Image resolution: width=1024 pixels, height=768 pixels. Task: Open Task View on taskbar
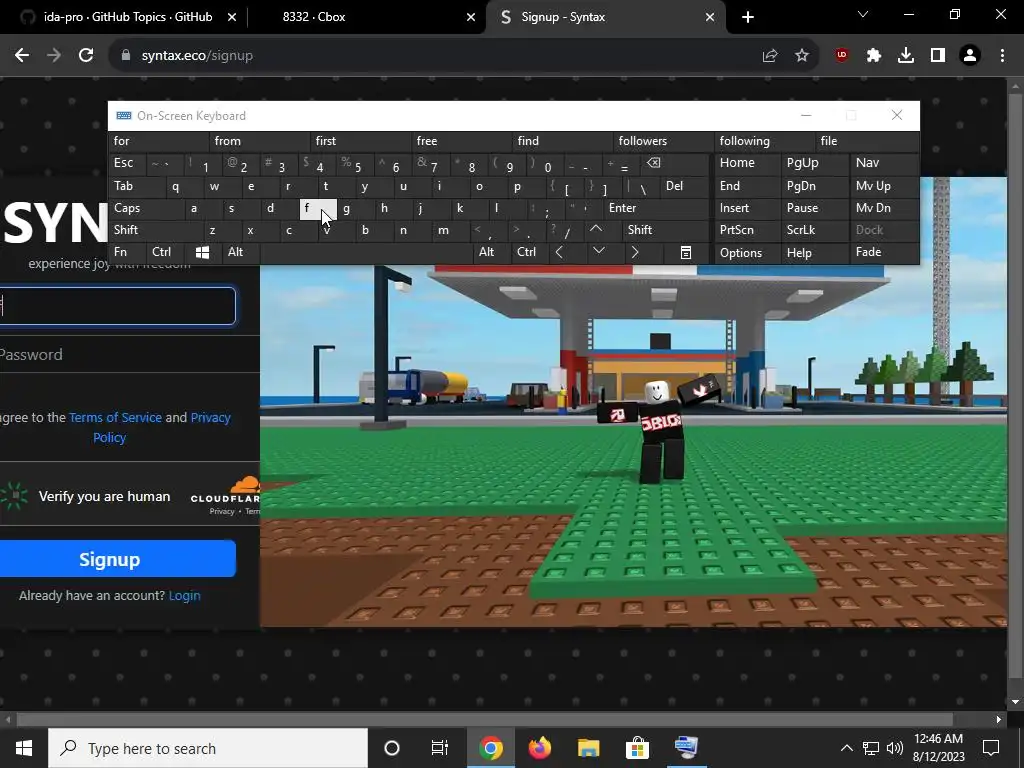pos(440,748)
